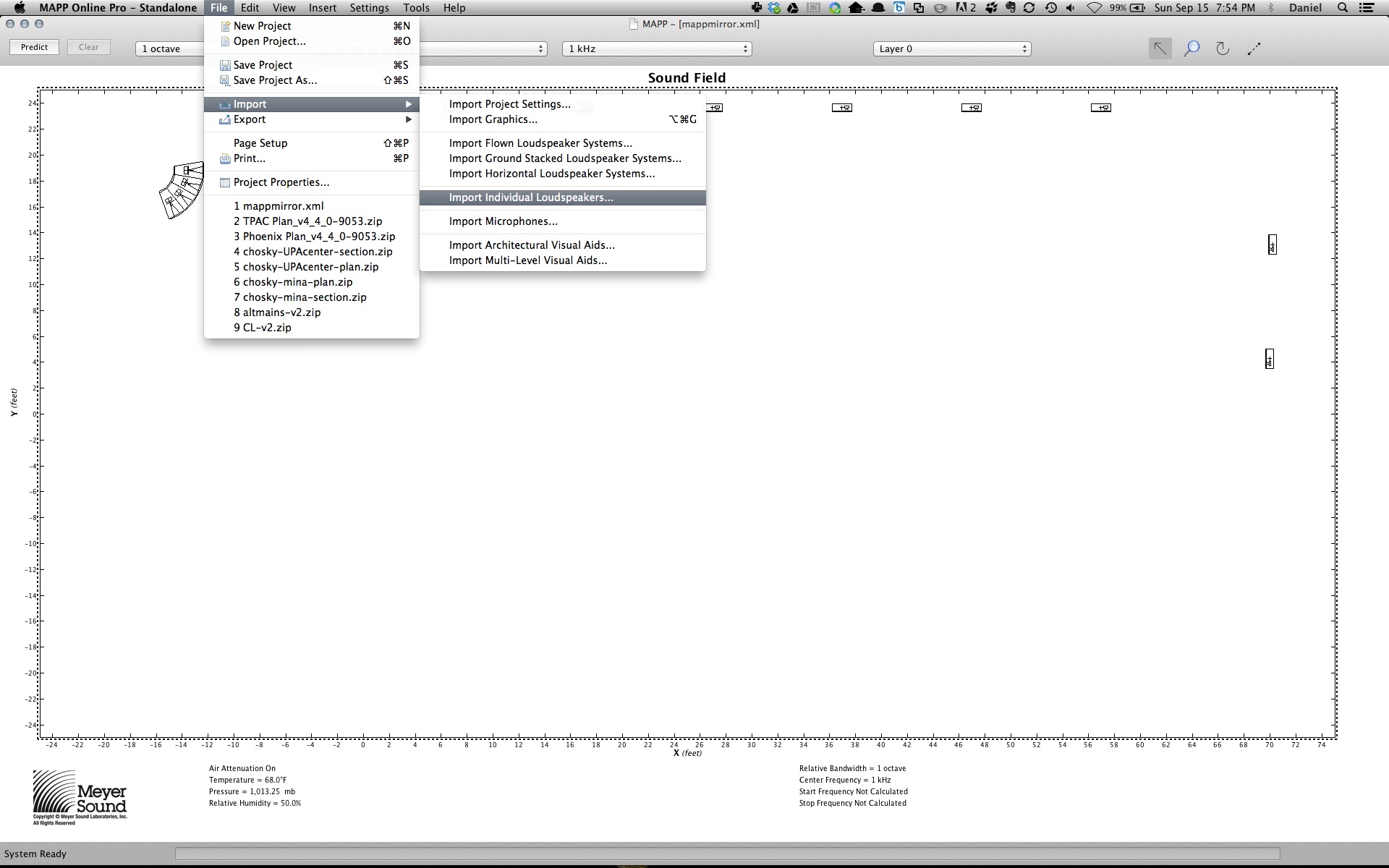
Task: Open Time Machine menu bar icon
Action: 1050,8
